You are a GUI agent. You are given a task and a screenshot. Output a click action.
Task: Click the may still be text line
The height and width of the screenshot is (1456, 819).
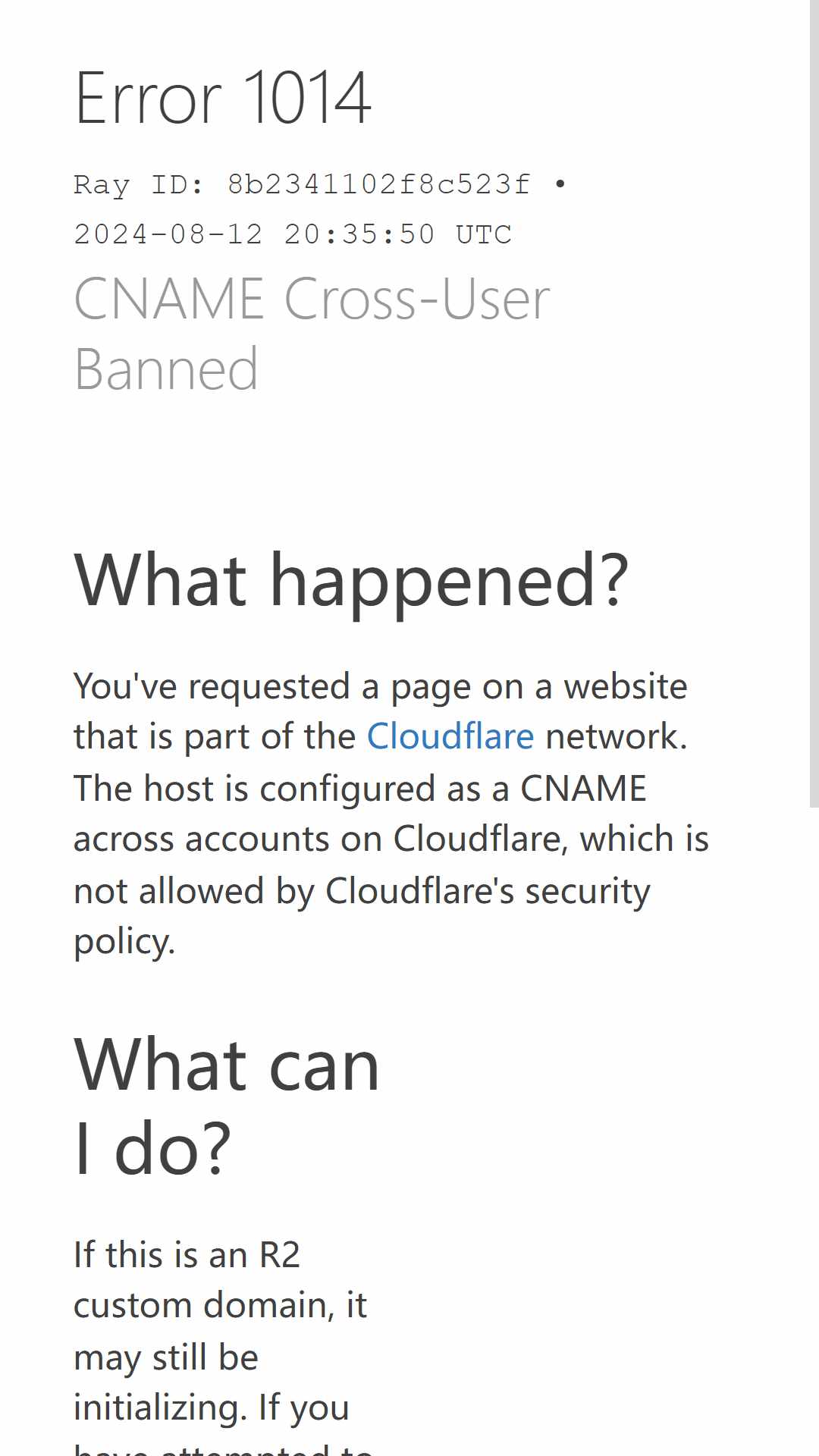pos(166,1357)
